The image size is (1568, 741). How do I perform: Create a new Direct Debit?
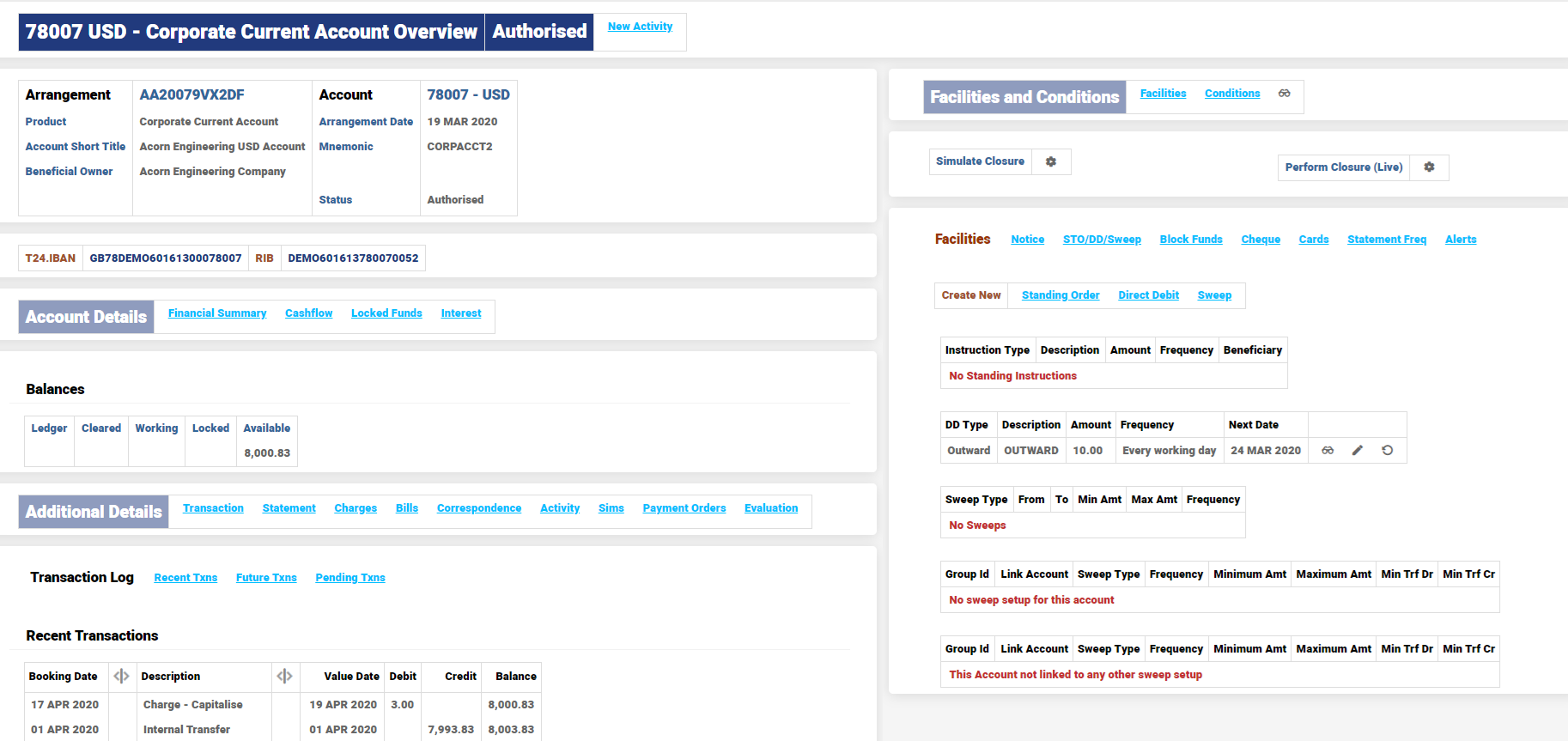tap(1148, 295)
